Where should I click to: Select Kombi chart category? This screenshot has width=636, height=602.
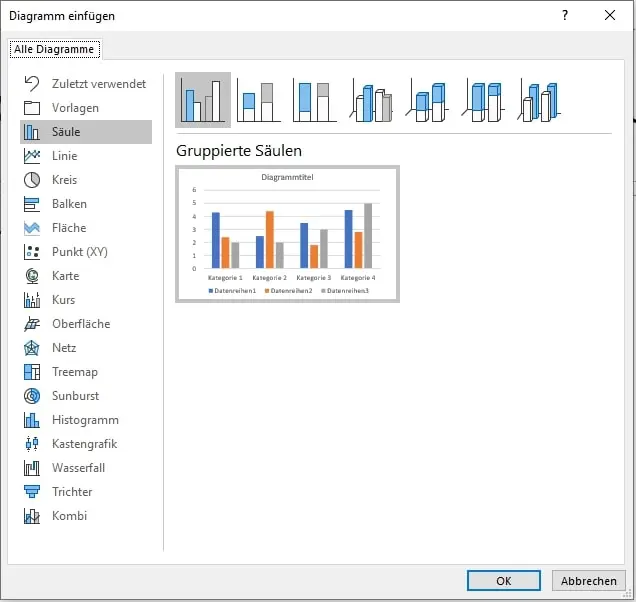pos(69,516)
